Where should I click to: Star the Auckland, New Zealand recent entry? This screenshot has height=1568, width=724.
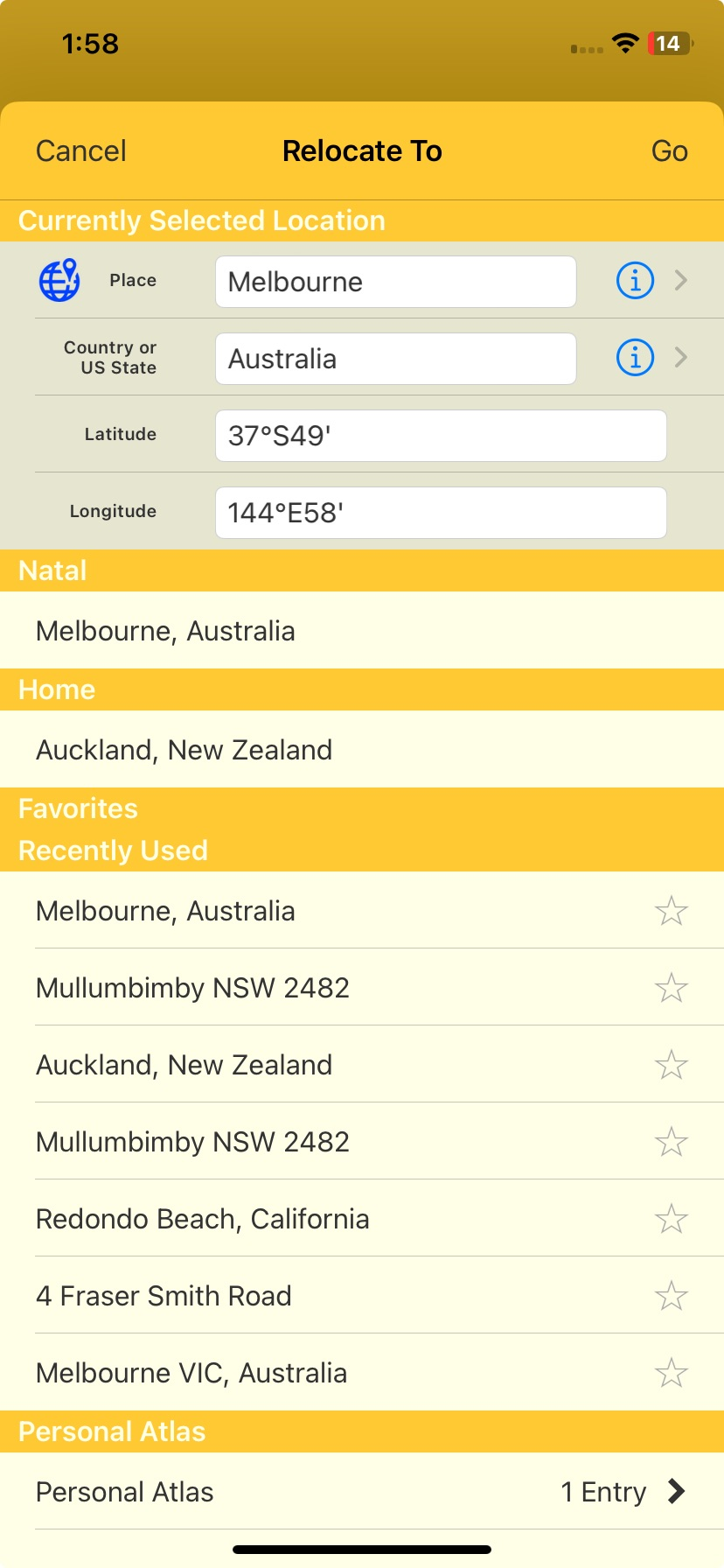coord(671,1065)
